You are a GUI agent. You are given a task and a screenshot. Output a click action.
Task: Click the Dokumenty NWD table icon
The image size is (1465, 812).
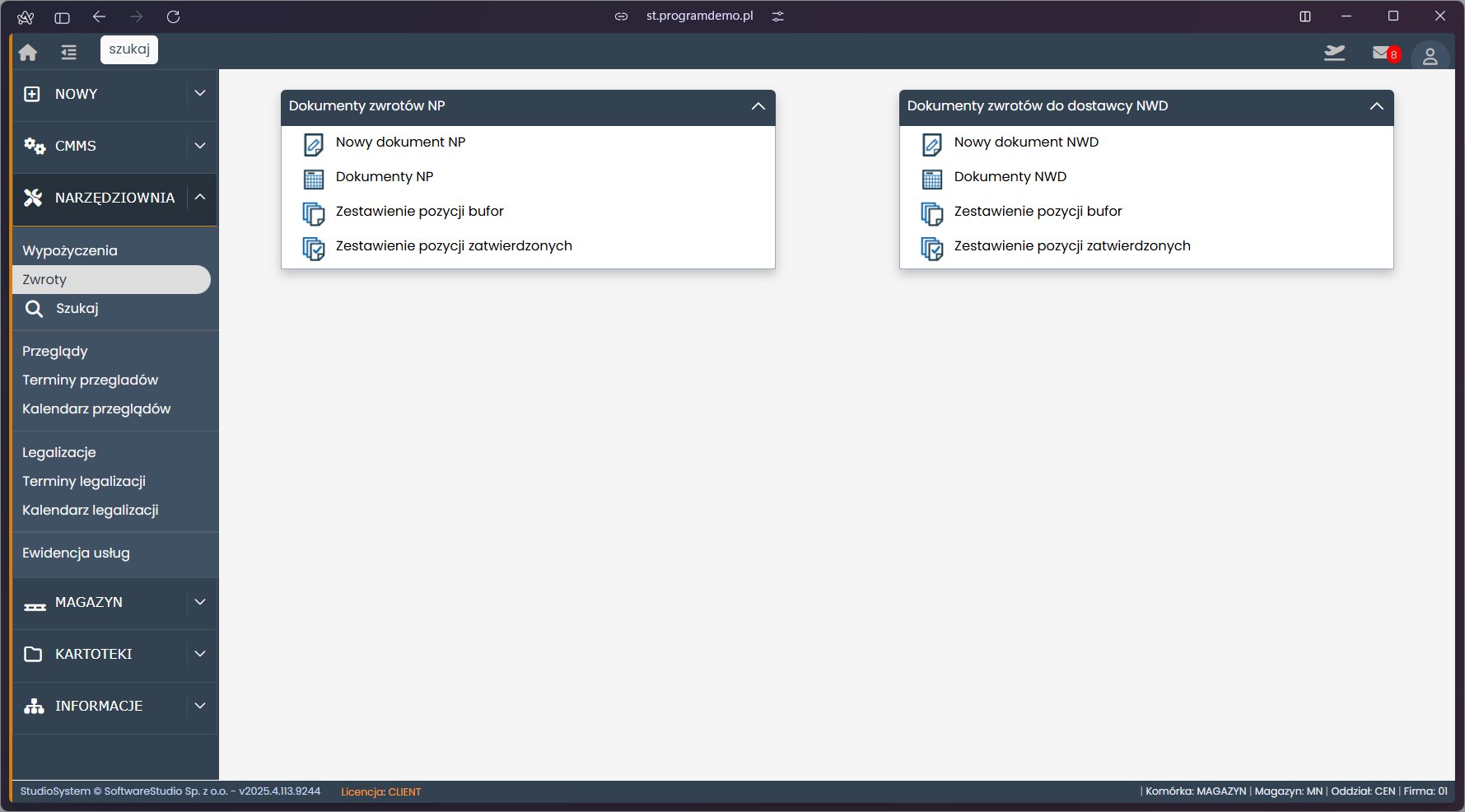point(931,179)
